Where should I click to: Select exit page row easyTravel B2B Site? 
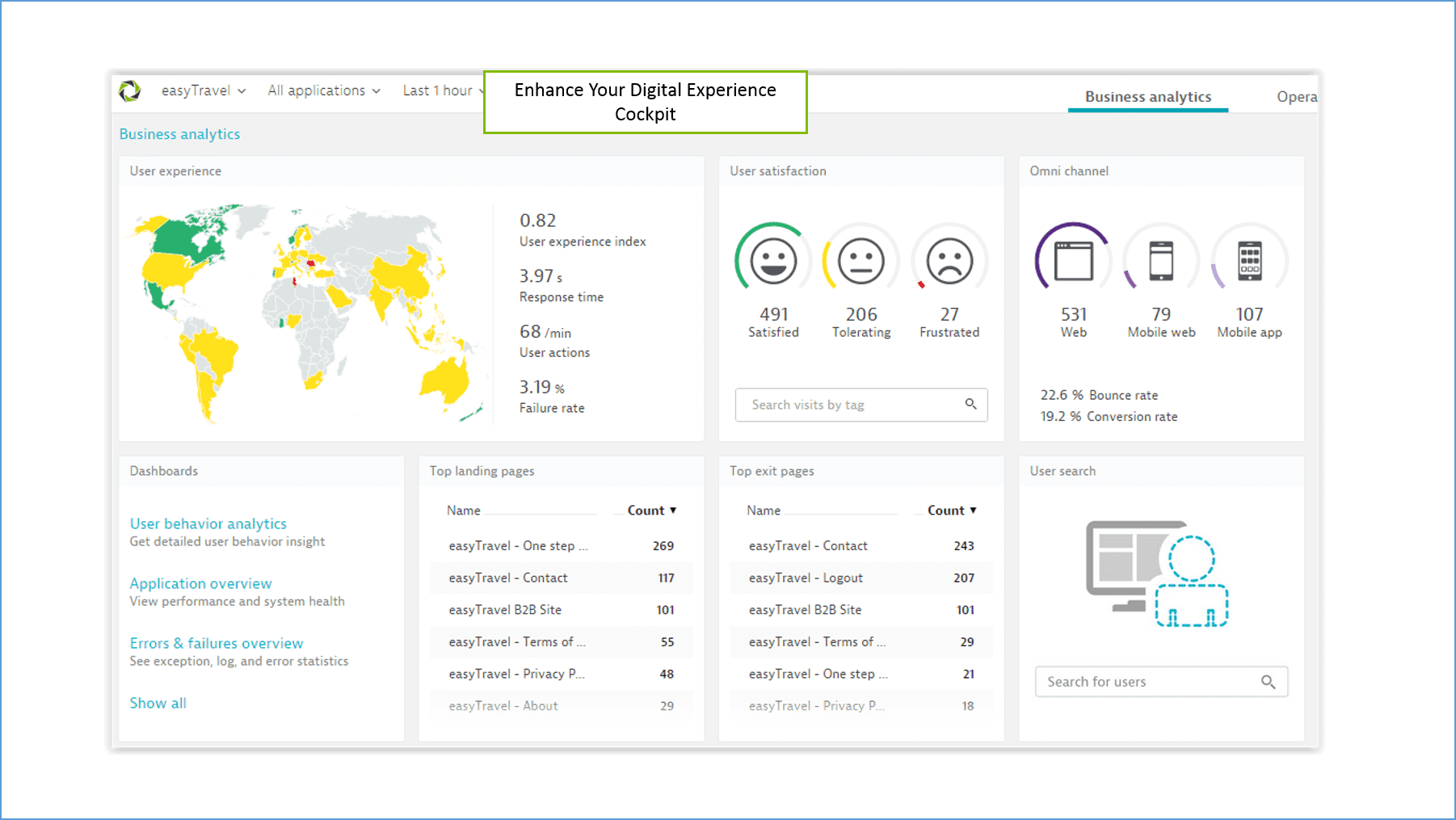(x=861, y=610)
